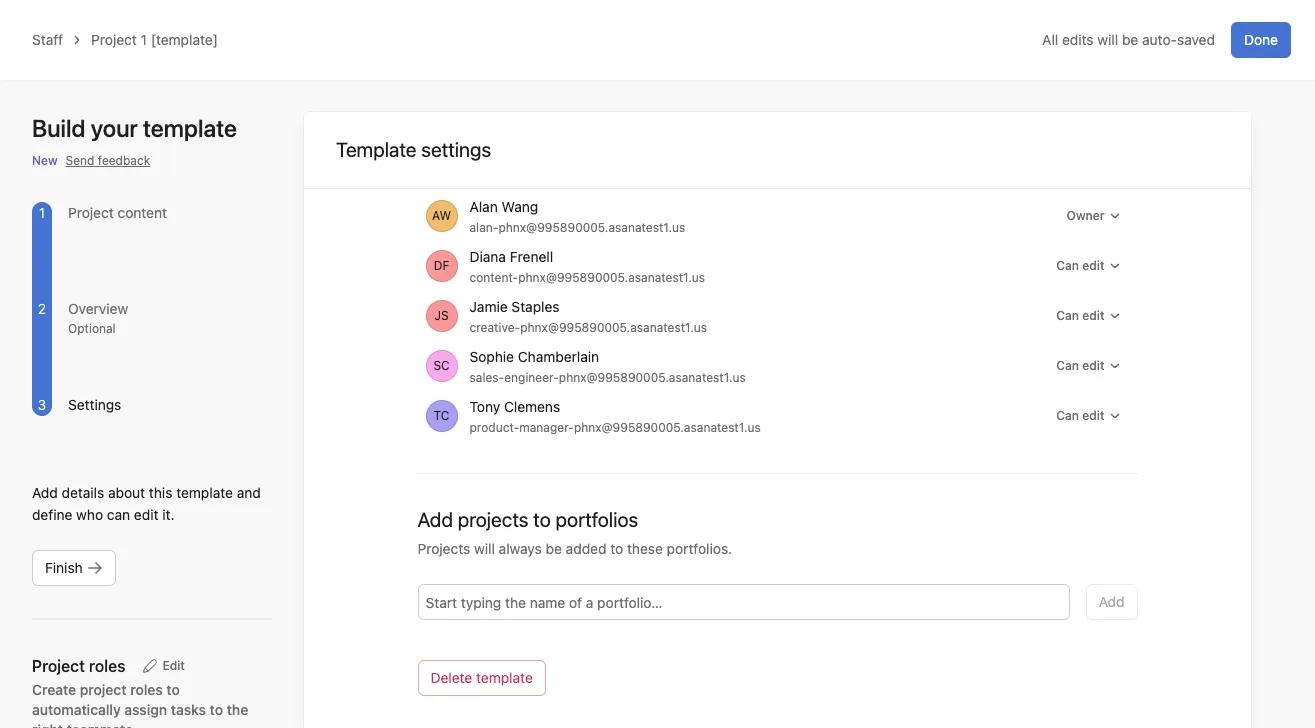This screenshot has height=728, width=1315.
Task: Change Tony Clemens' Can edit permission
Action: (x=1088, y=416)
